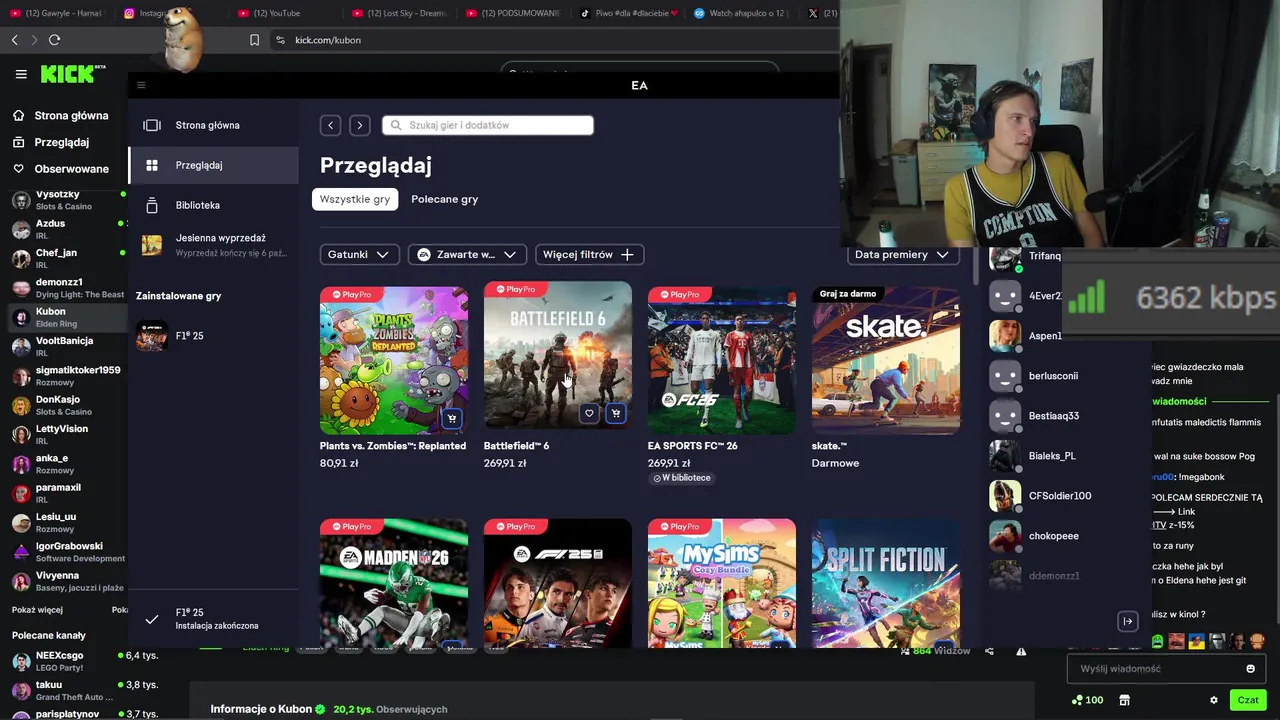1280x720 pixels.
Task: Open Split Fiction cover
Action: (x=885, y=583)
